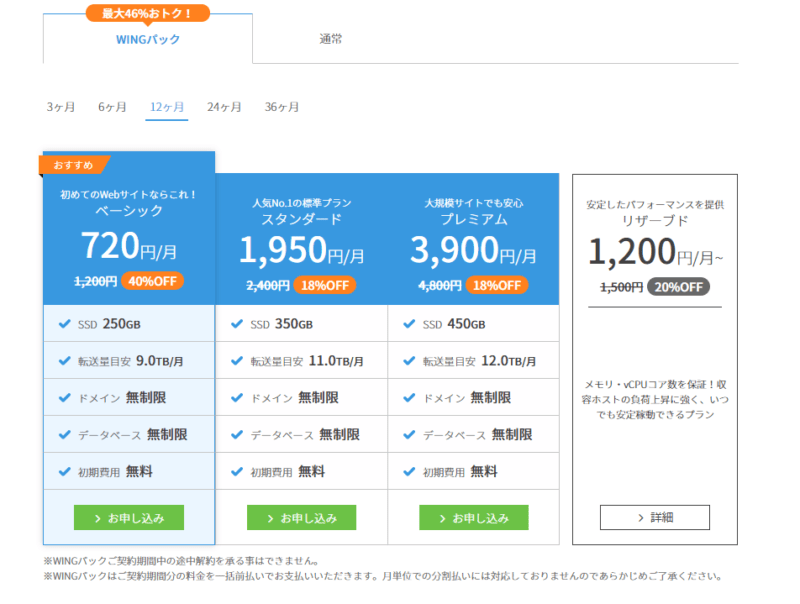Click the データベース checkmark in プレミアム column
The width and height of the screenshot is (800, 604).
pos(409,435)
